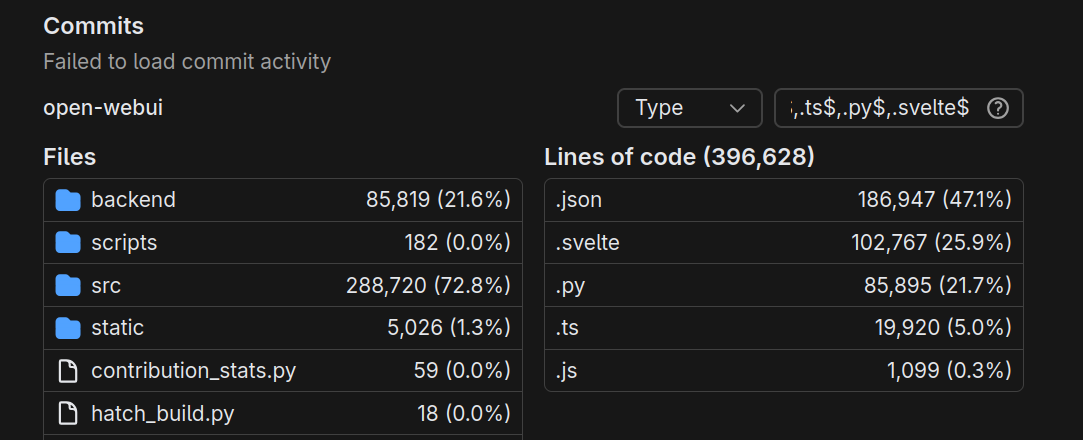Click the 19,920 (5.0%) value

(x=943, y=328)
